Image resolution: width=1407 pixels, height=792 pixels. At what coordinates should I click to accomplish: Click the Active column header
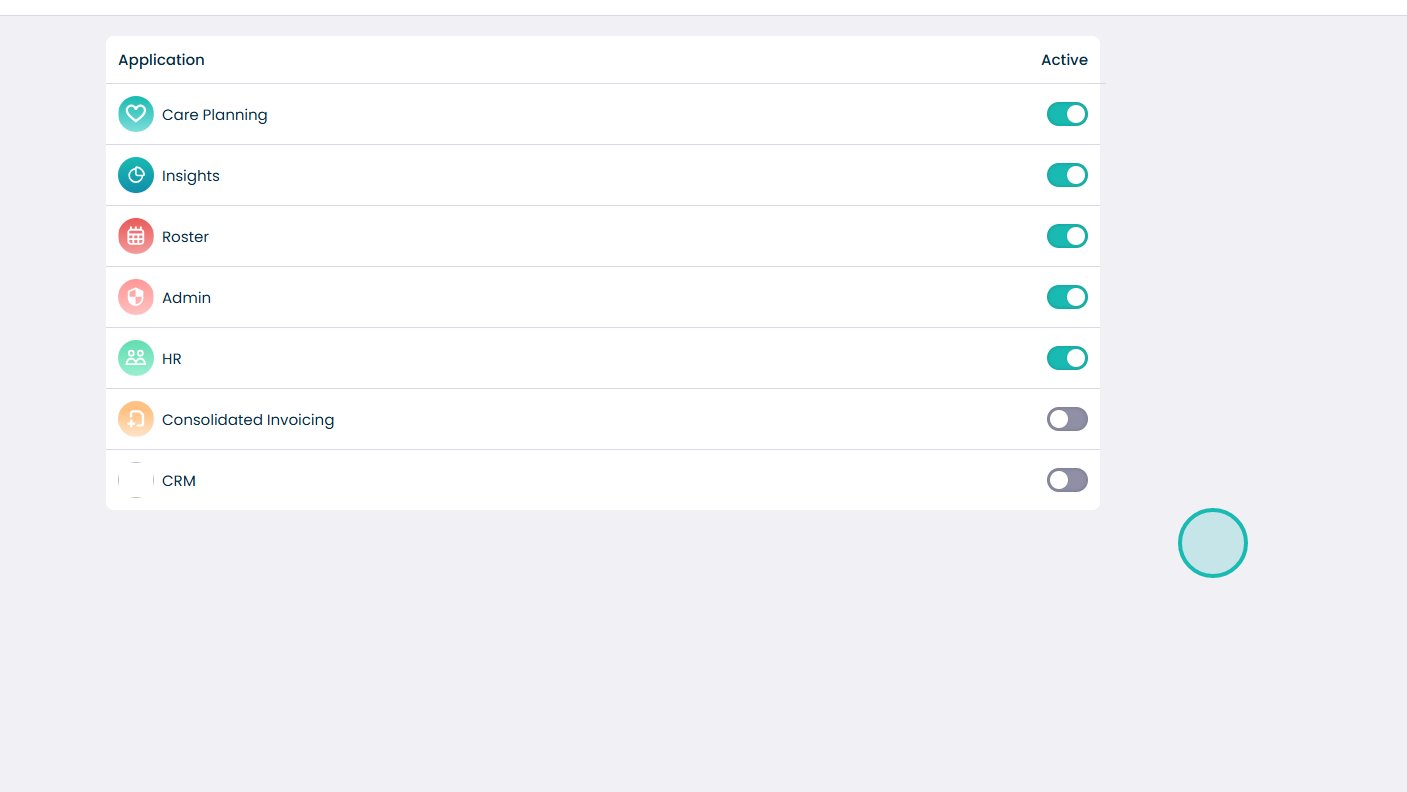pyautogui.click(x=1064, y=60)
